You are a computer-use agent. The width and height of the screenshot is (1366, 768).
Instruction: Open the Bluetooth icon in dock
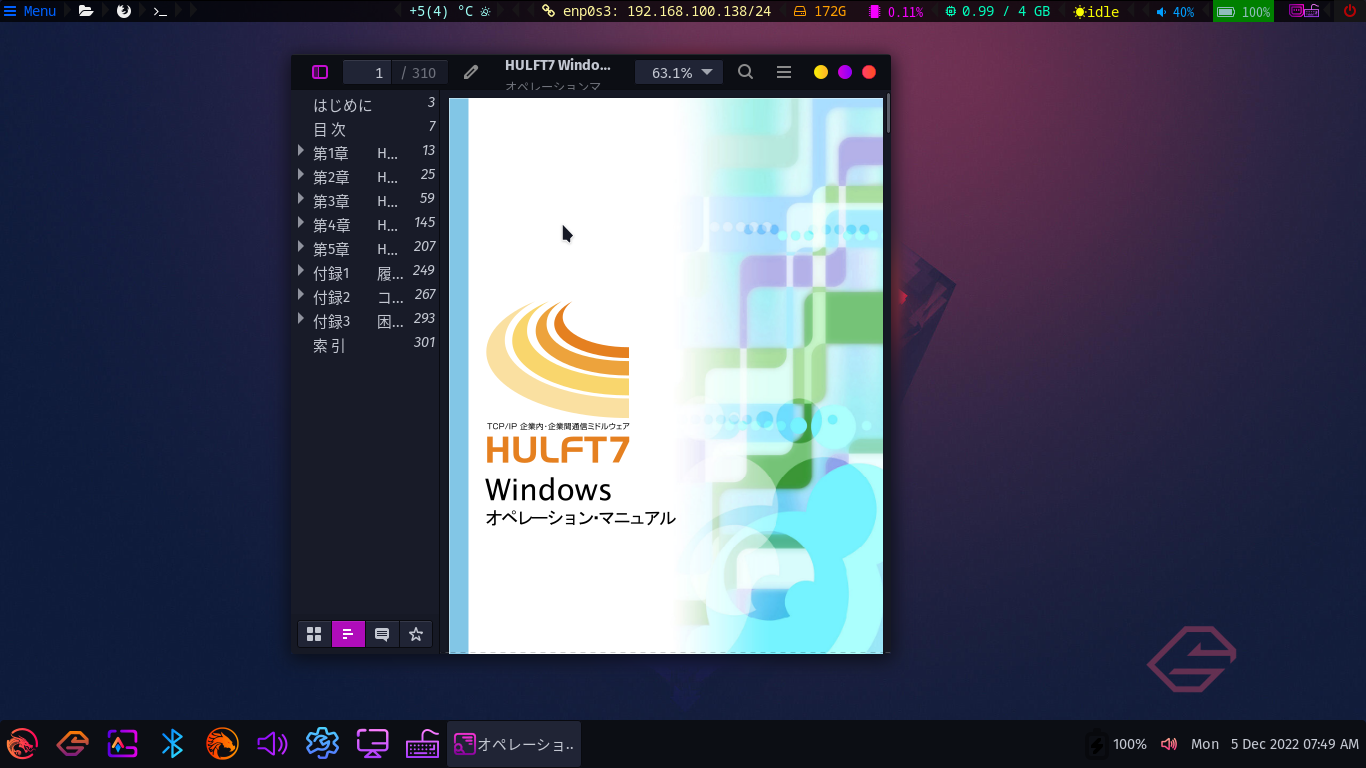[x=172, y=744]
